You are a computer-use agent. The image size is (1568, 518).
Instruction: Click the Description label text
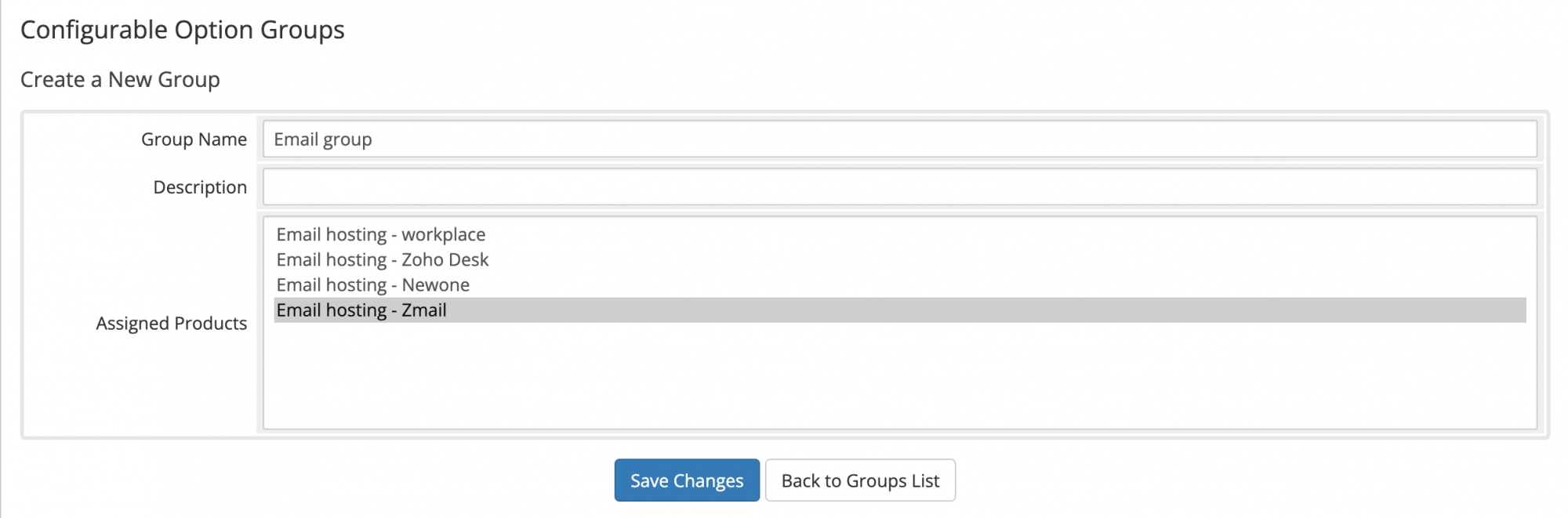click(200, 187)
